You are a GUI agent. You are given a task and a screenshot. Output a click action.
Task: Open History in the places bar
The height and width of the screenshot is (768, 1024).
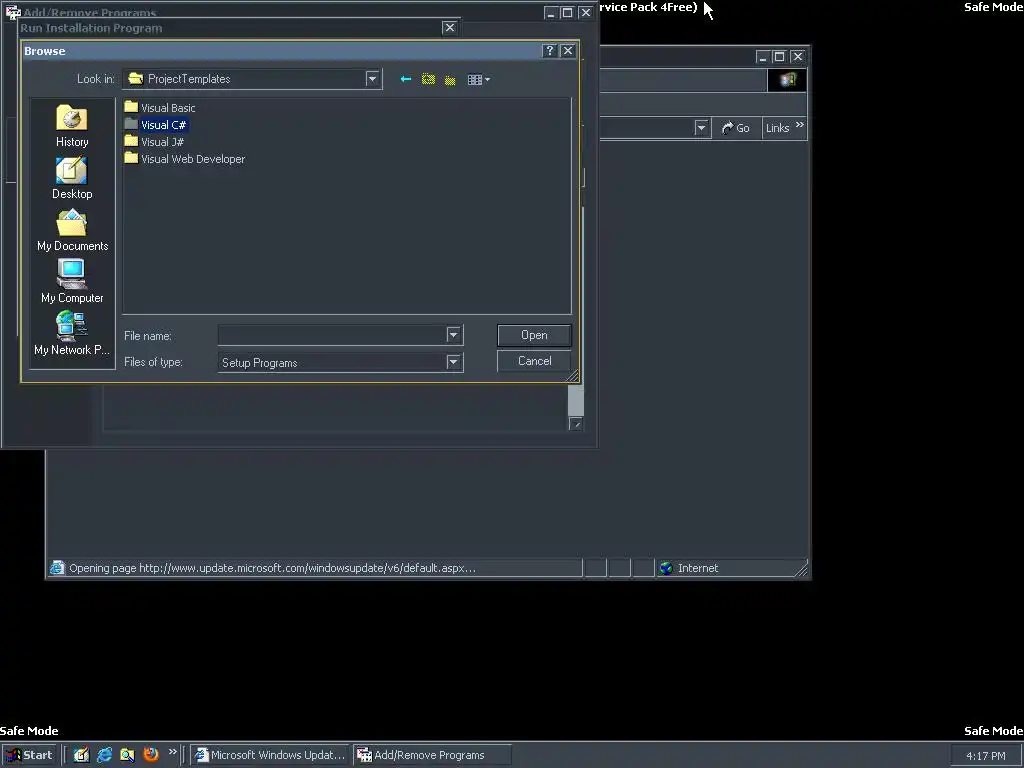tap(72, 126)
